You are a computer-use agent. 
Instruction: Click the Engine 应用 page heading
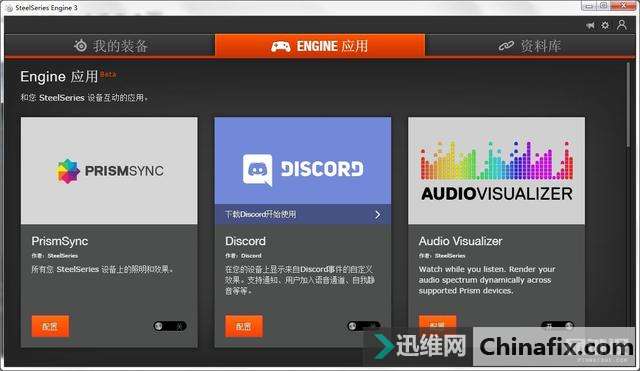coord(59,76)
